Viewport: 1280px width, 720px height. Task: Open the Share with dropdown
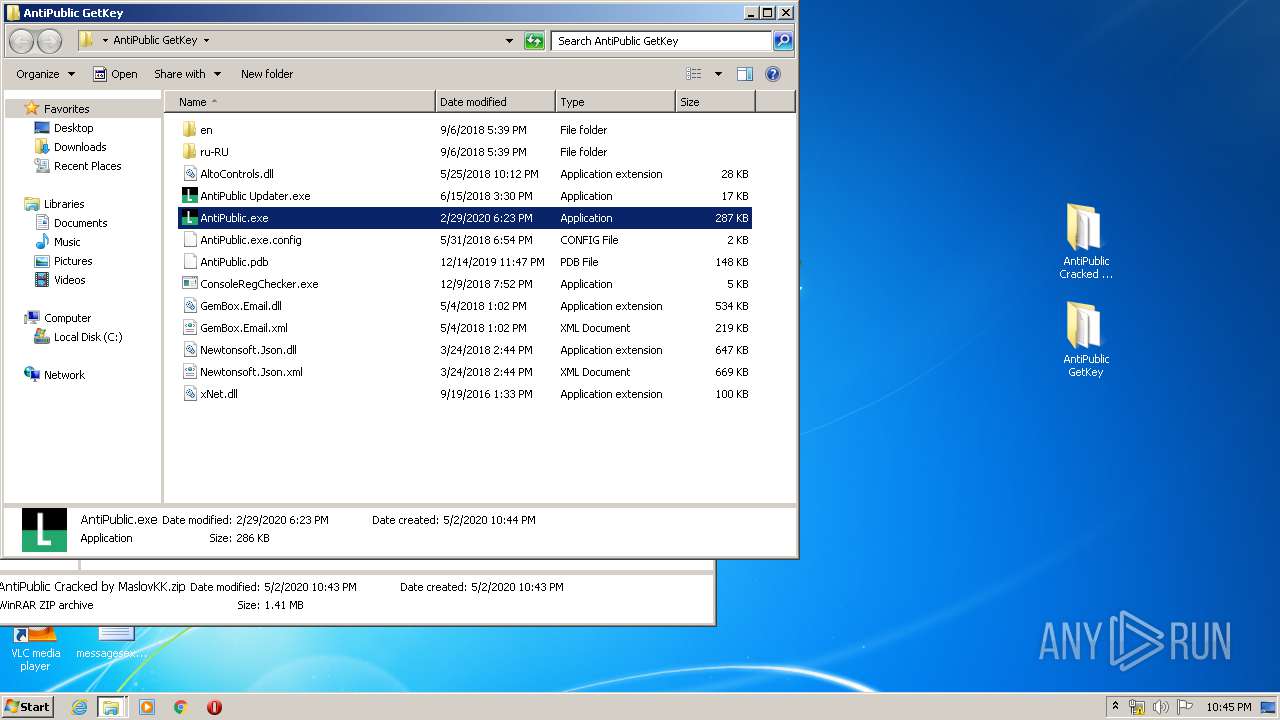187,74
